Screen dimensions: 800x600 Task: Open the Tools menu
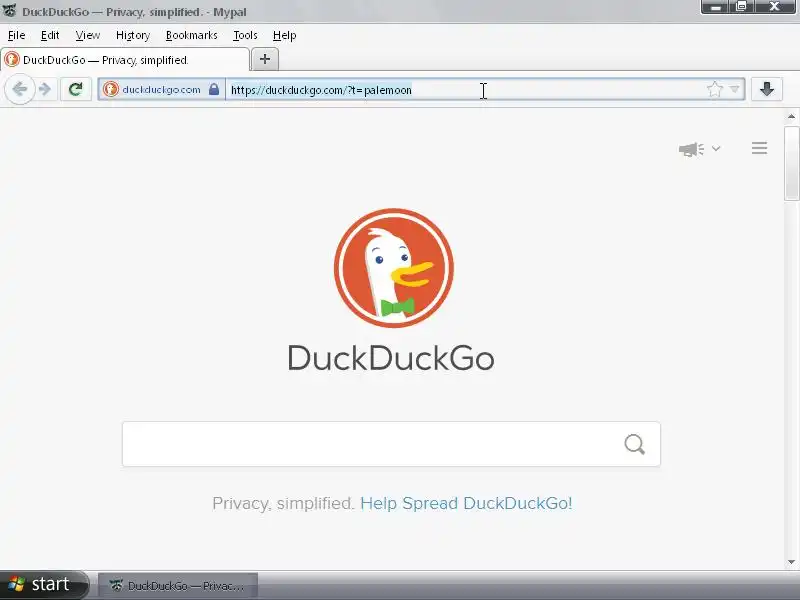[x=245, y=35]
